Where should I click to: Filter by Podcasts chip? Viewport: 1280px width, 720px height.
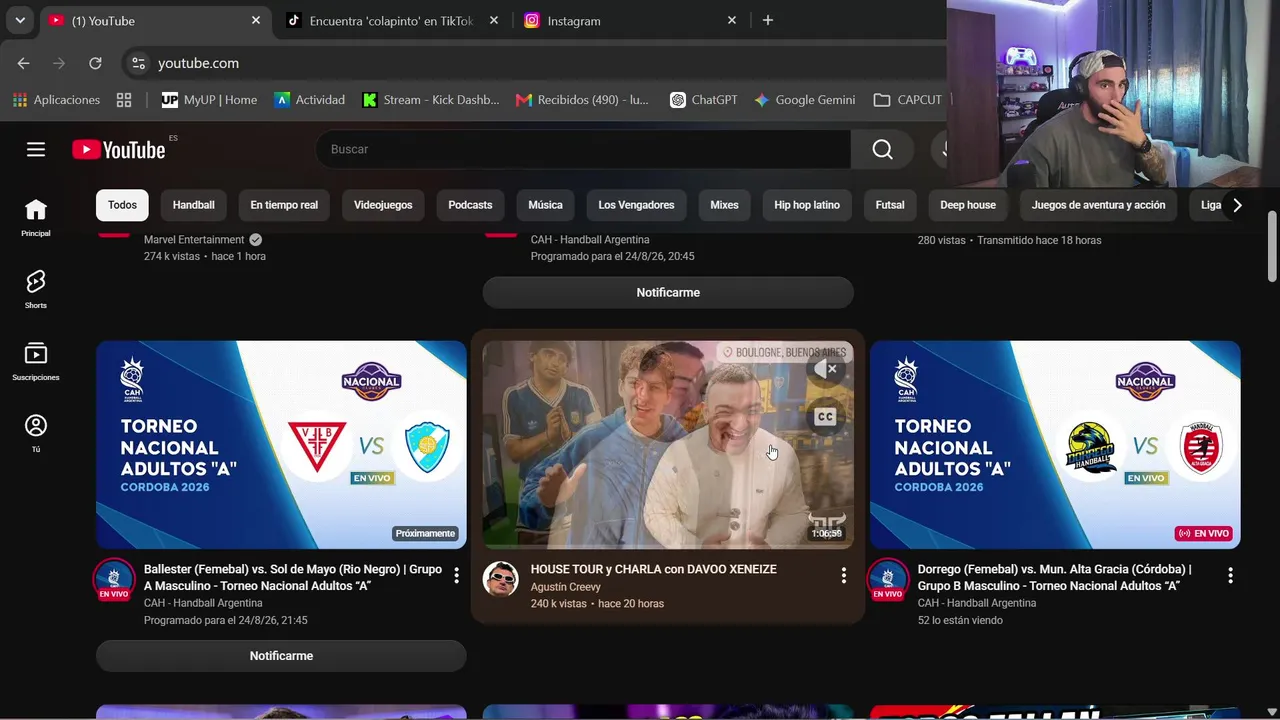click(x=470, y=205)
